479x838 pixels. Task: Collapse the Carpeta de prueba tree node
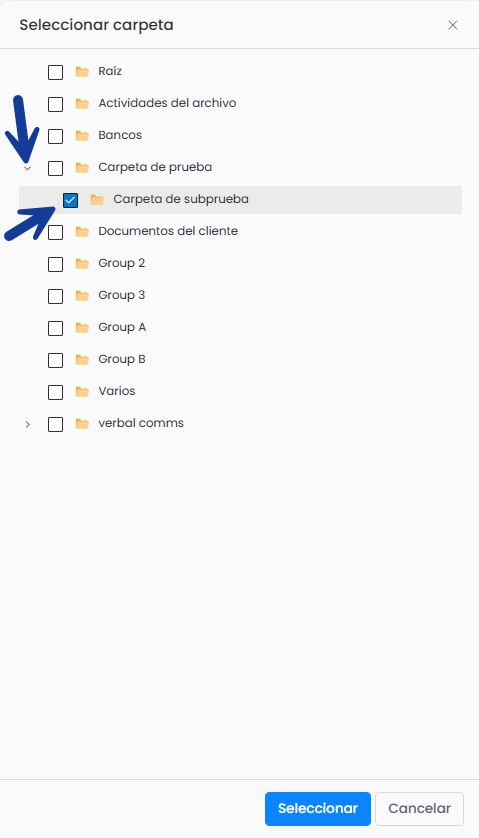pos(28,168)
